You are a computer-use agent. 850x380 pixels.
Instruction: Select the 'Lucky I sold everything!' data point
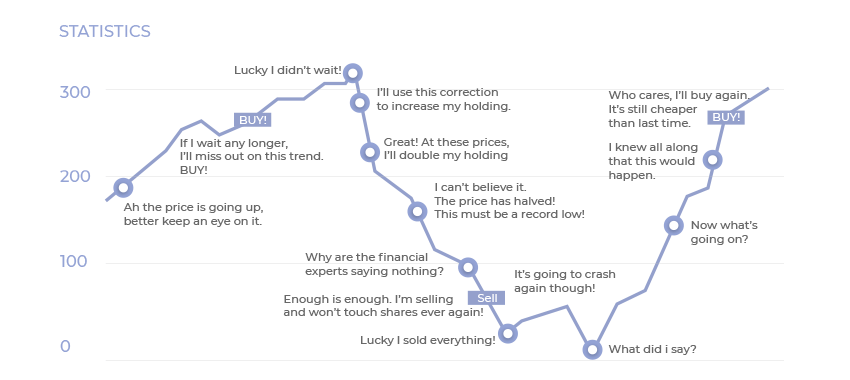(507, 333)
